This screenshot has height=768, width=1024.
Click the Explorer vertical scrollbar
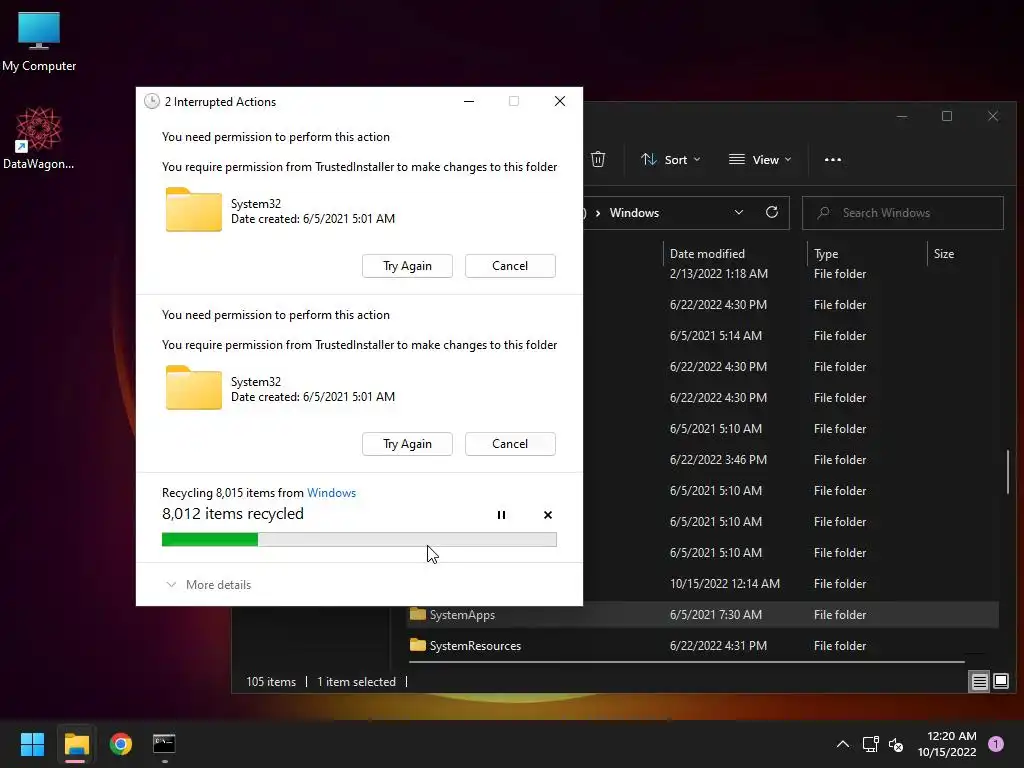pyautogui.click(x=1008, y=472)
